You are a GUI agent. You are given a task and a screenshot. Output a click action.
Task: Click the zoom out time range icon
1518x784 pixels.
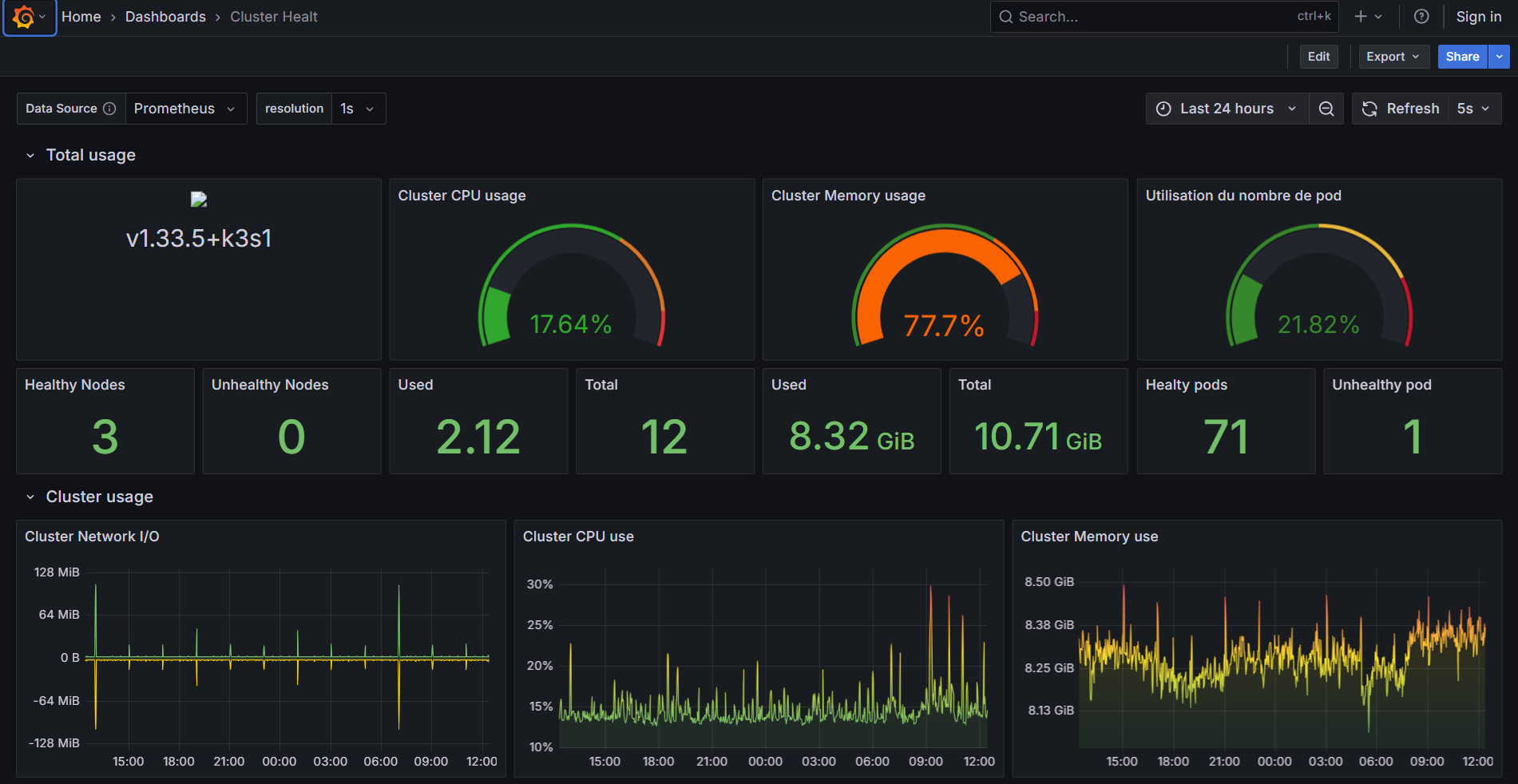coord(1326,109)
